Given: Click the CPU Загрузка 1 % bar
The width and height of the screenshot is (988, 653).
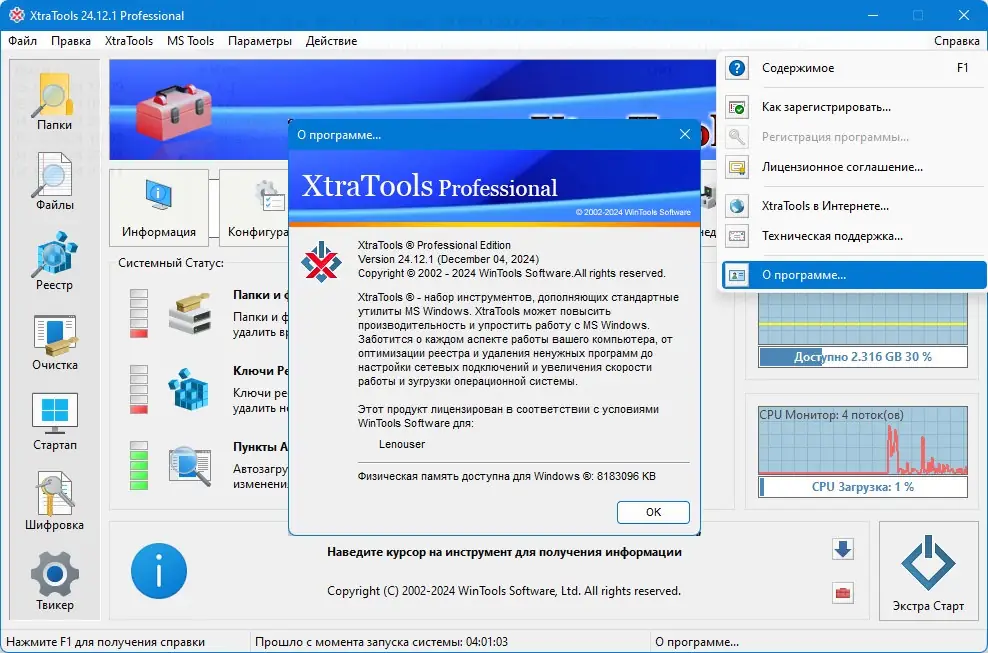Looking at the screenshot, I should (x=863, y=487).
